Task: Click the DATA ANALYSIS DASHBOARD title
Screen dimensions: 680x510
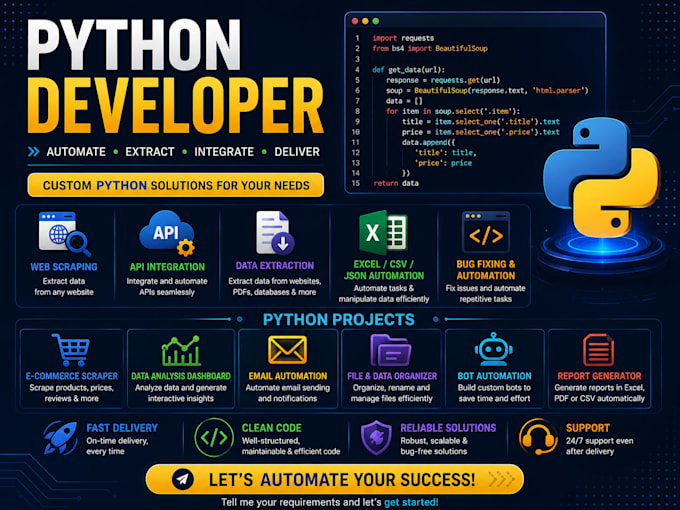Action: point(181,376)
